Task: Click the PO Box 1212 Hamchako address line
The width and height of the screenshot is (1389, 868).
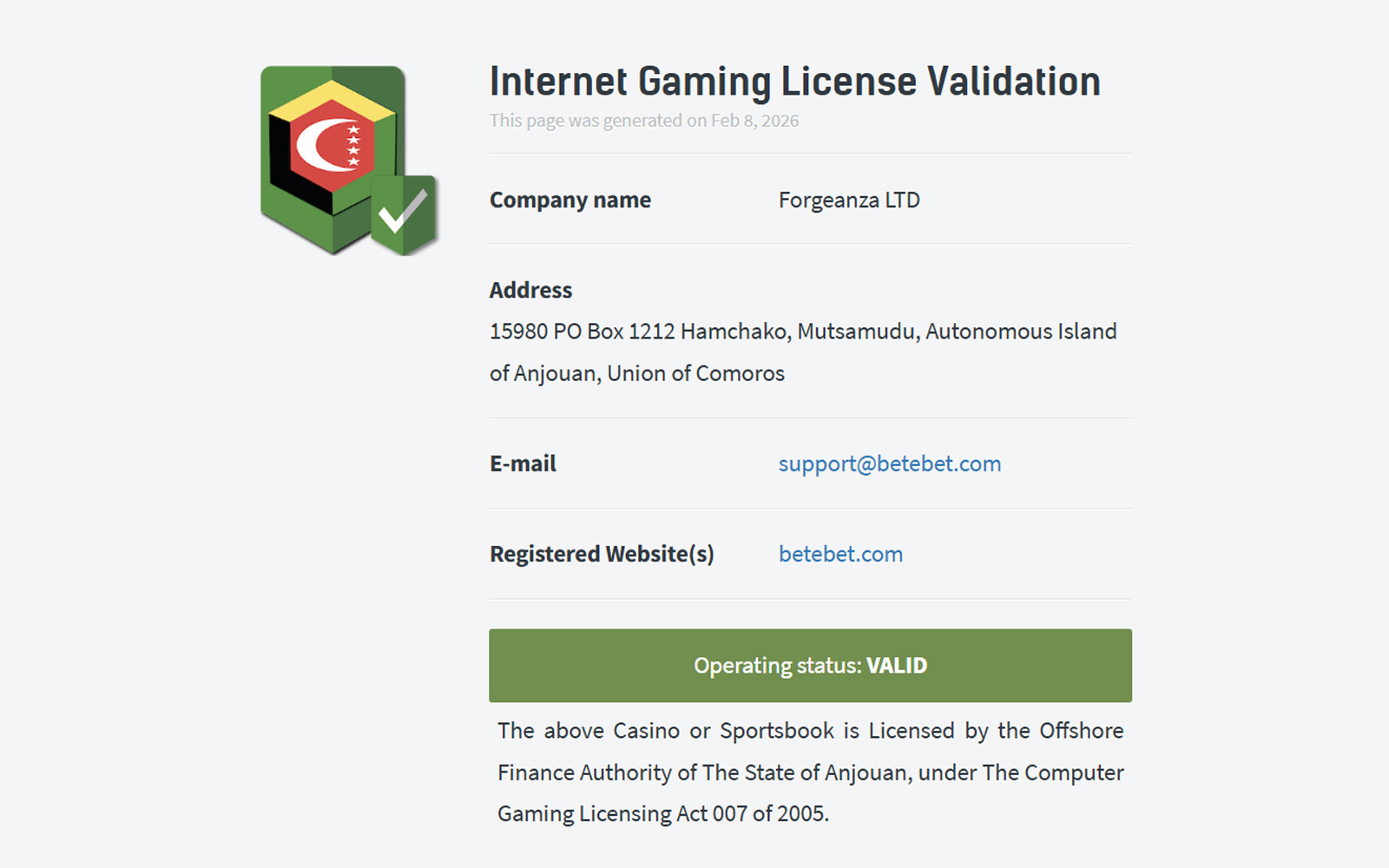Action: 802,332
